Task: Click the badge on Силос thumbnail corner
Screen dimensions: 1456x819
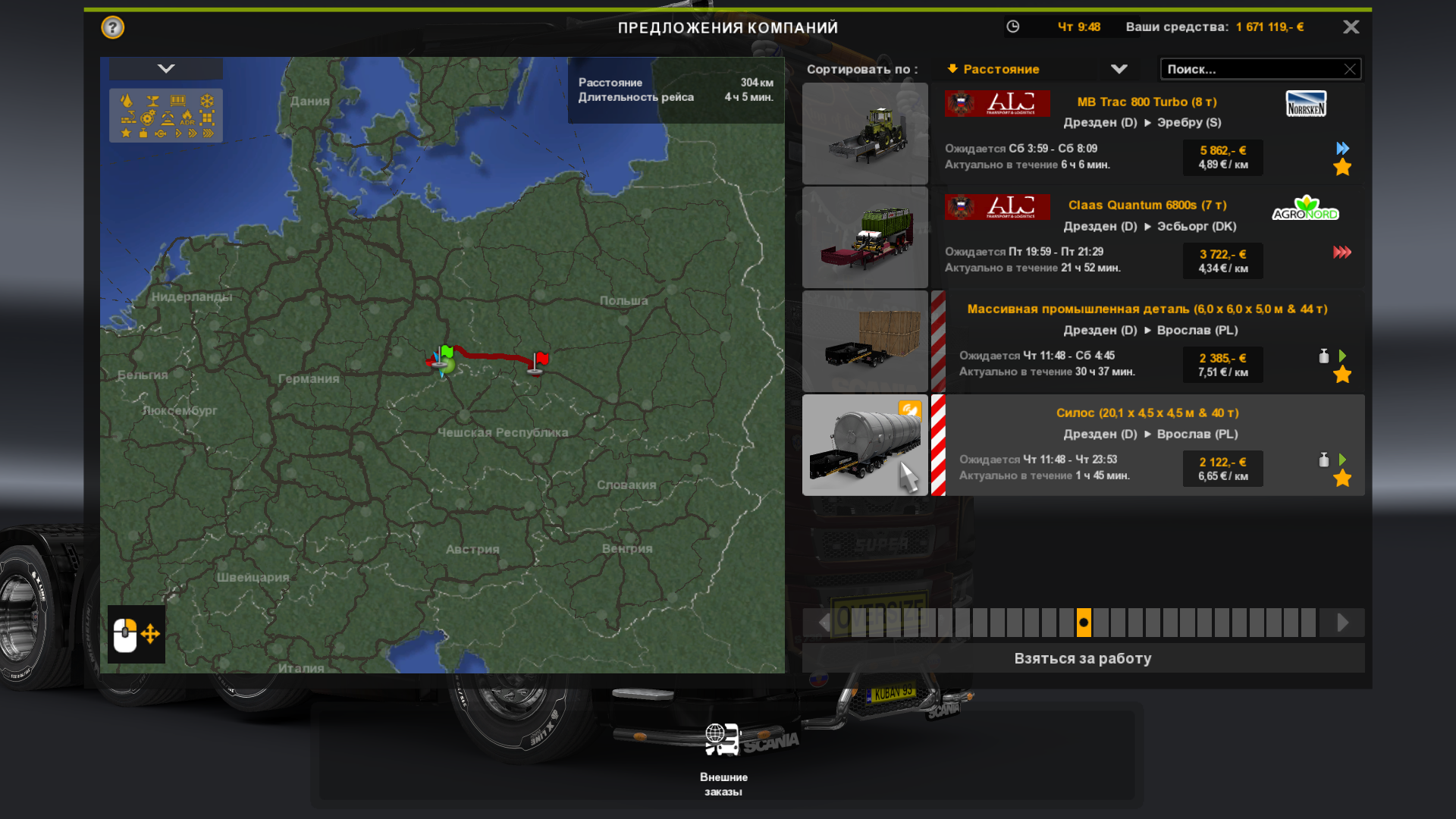Action: pos(910,410)
